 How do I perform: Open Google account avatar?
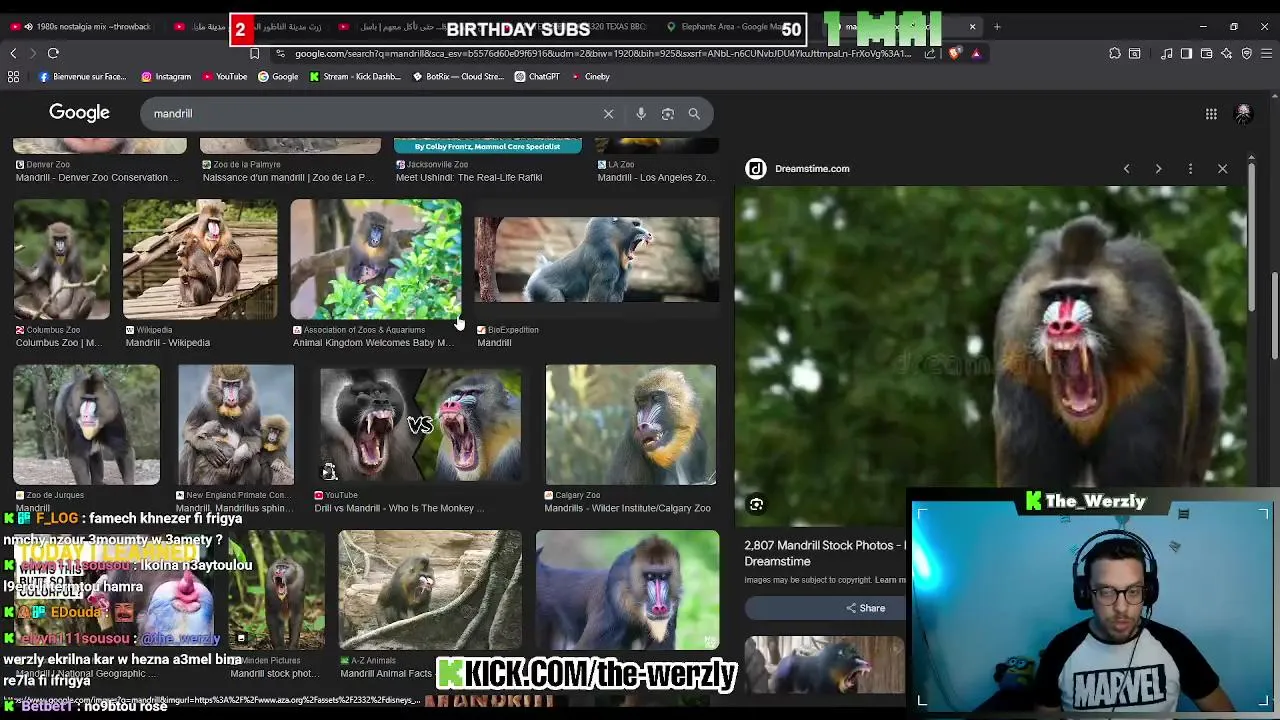(1244, 114)
